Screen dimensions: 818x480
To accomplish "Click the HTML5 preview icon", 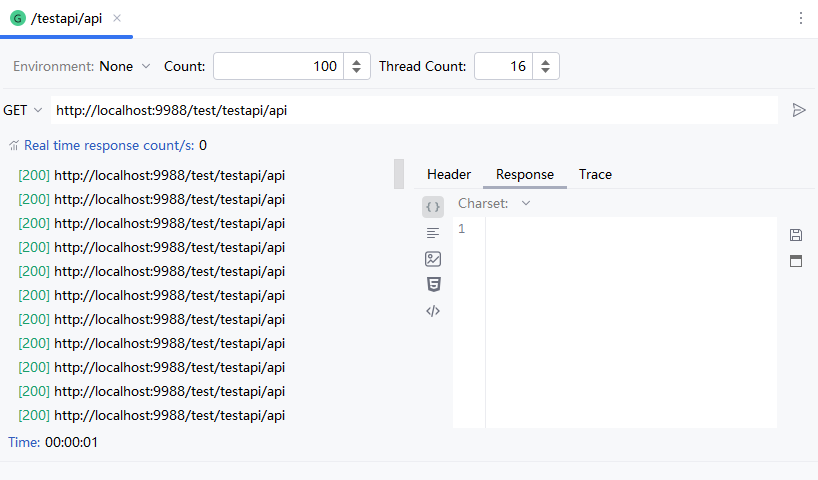I will click(x=433, y=284).
